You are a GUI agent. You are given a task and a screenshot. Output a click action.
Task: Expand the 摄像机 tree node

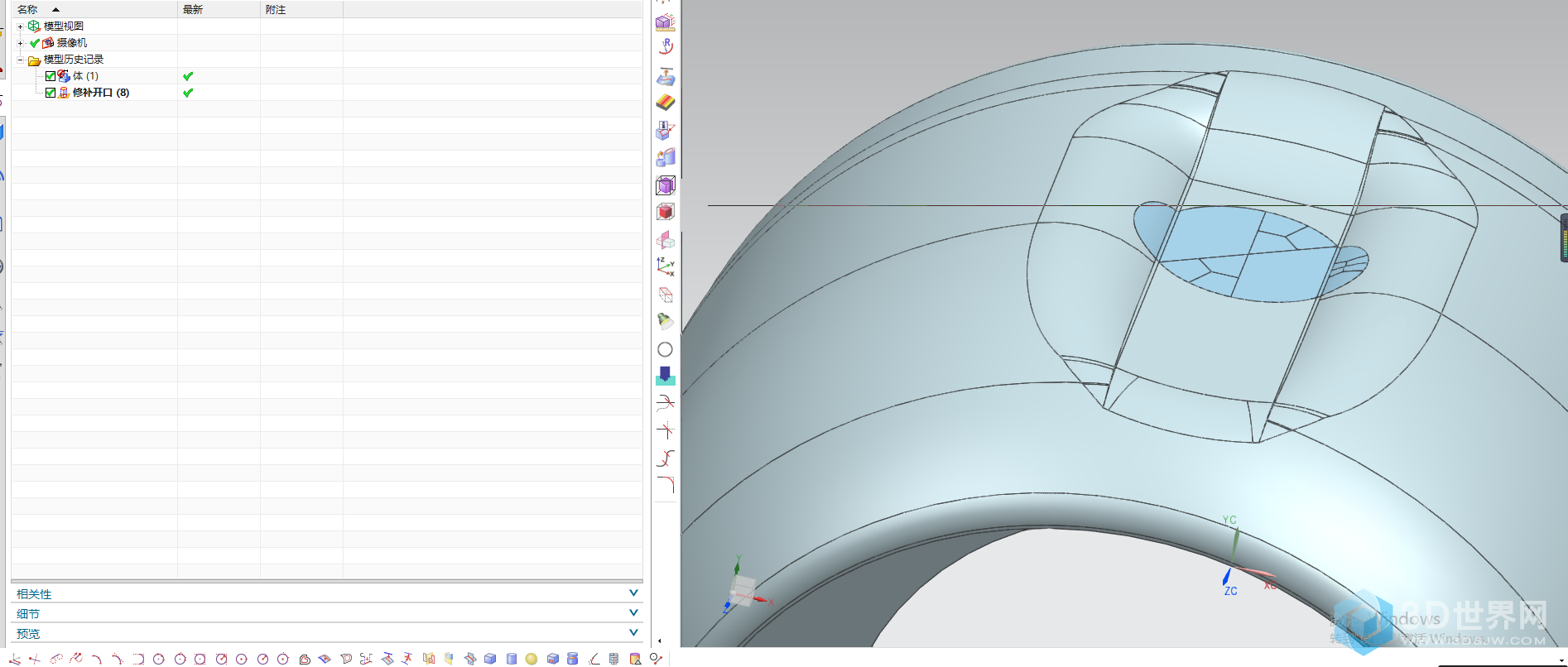click(x=21, y=43)
